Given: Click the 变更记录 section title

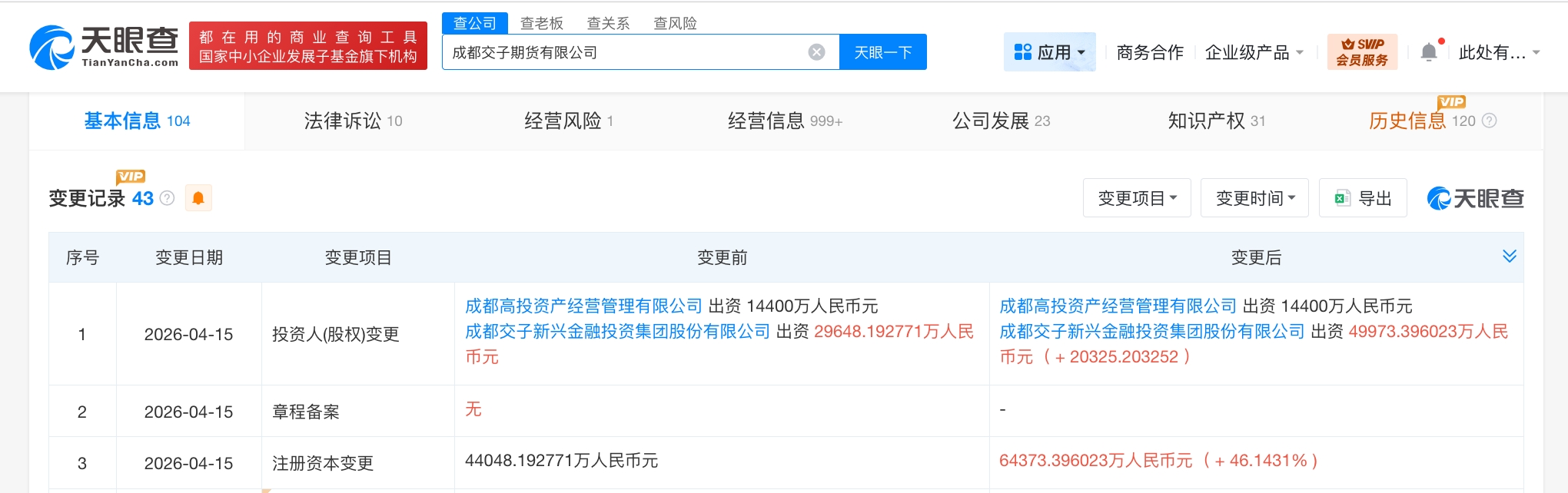Looking at the screenshot, I should [87, 198].
